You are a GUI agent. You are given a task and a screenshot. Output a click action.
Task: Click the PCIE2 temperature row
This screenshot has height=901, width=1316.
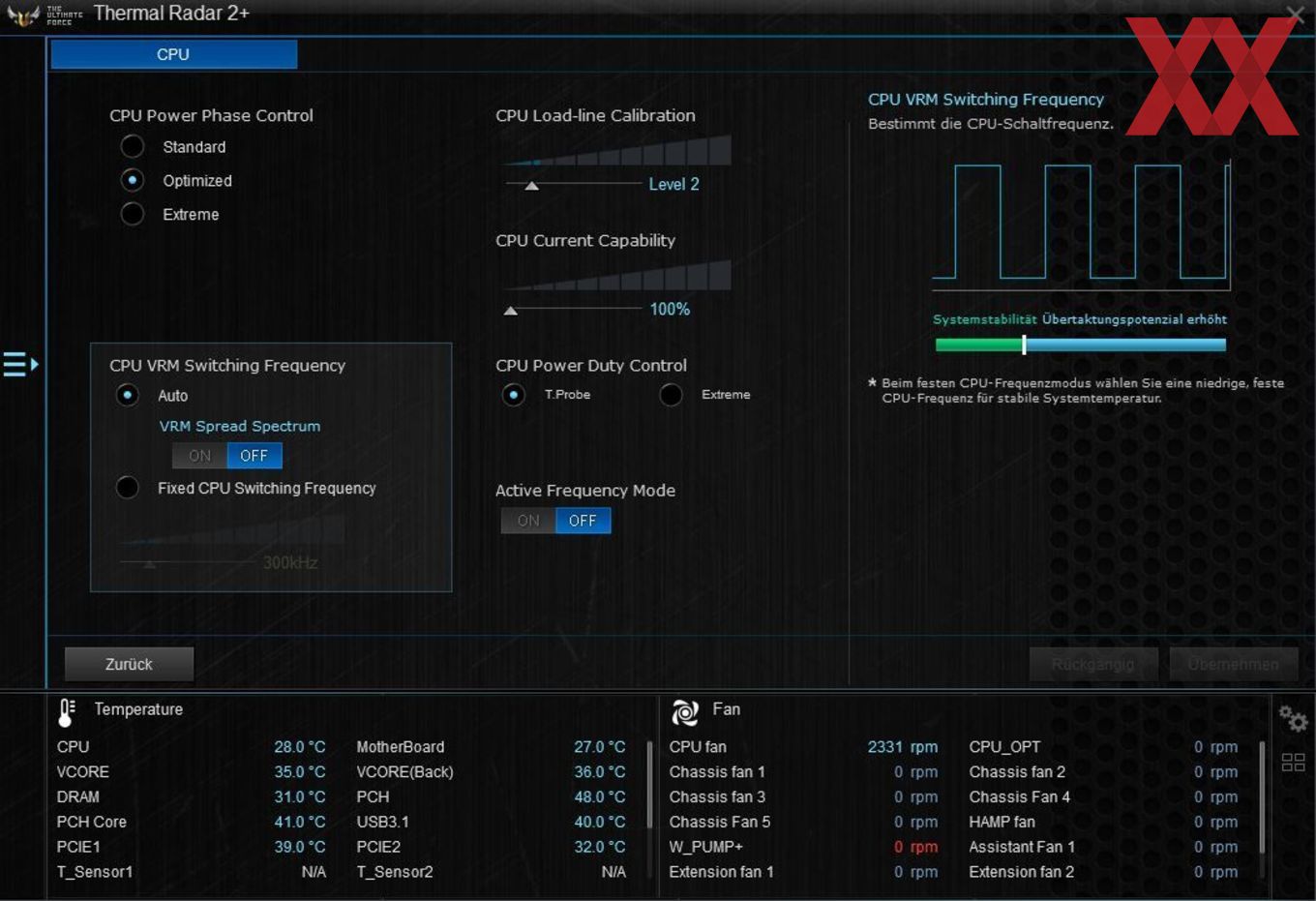(x=491, y=847)
